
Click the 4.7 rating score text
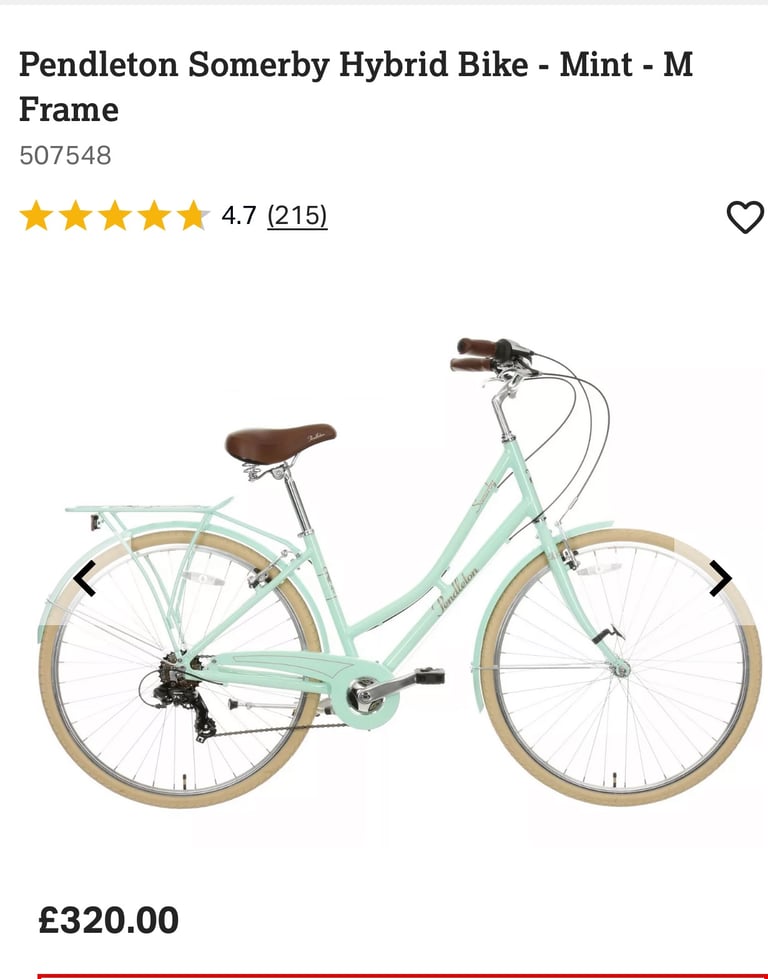coord(239,216)
